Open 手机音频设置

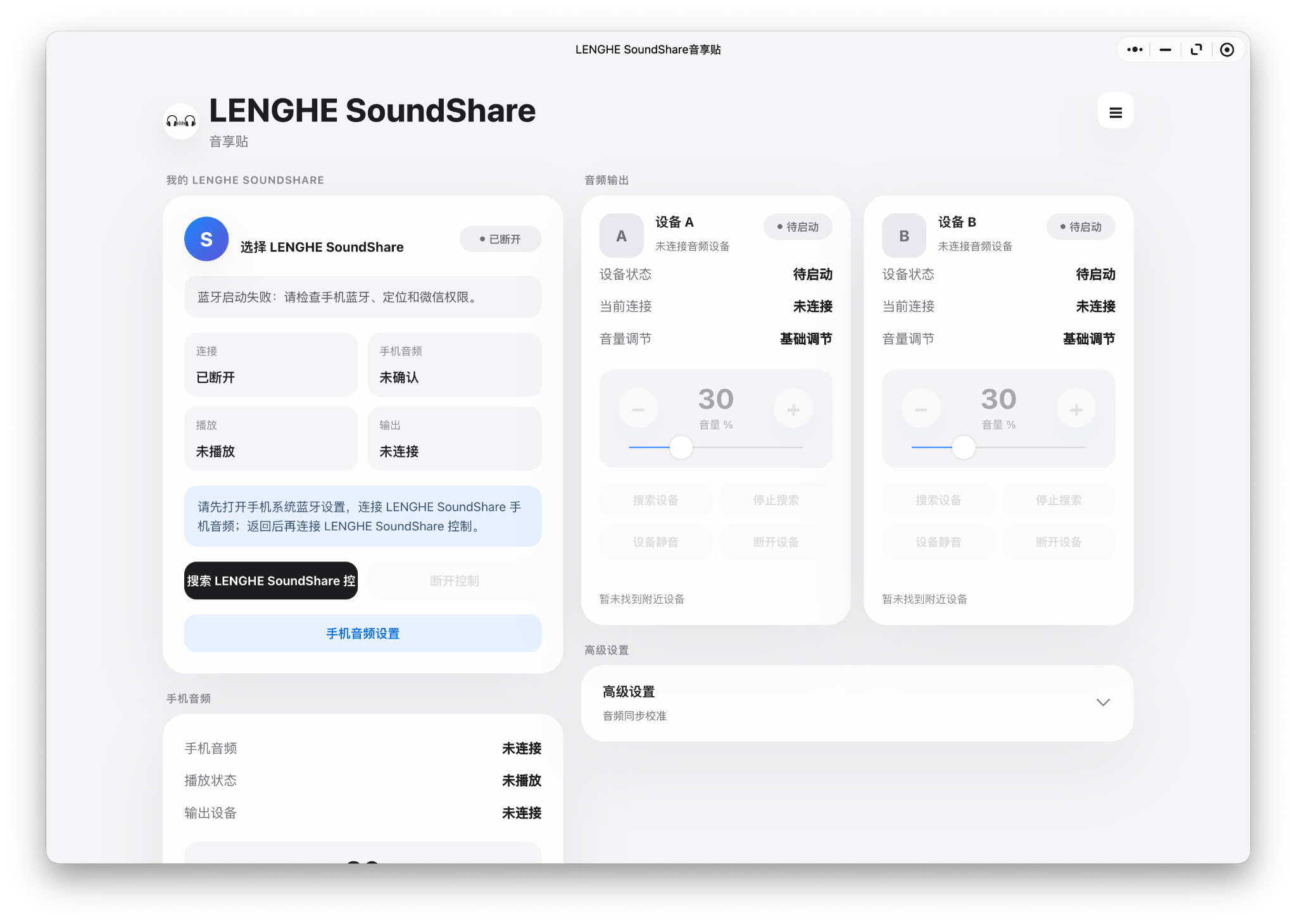pos(363,634)
